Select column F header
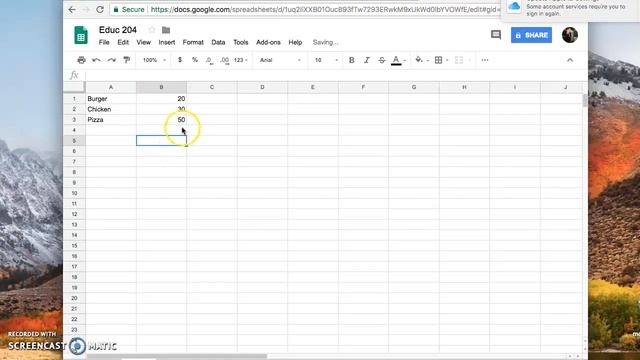The width and height of the screenshot is (640, 360). pos(363,87)
